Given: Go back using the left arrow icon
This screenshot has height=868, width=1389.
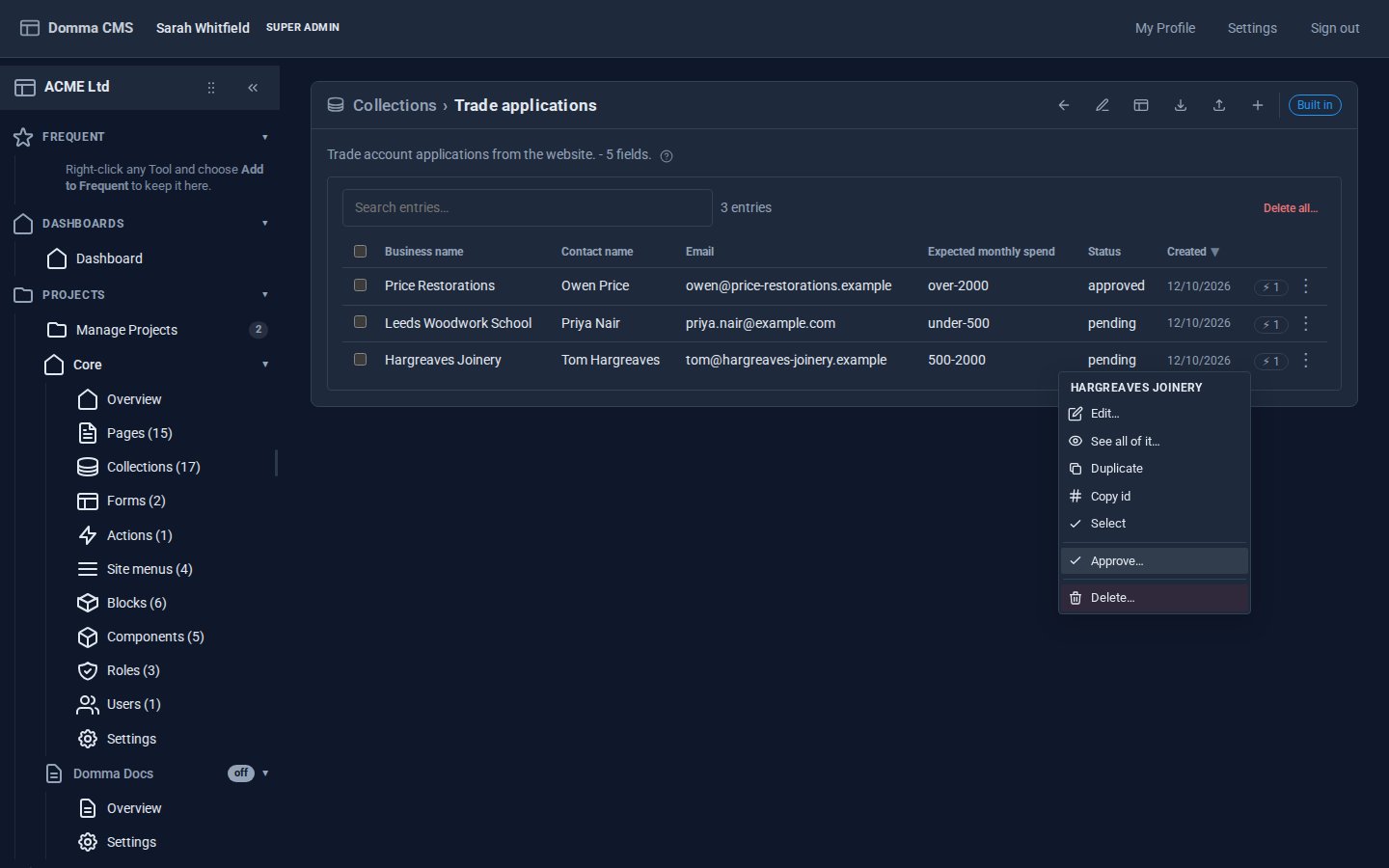Looking at the screenshot, I should (1064, 105).
